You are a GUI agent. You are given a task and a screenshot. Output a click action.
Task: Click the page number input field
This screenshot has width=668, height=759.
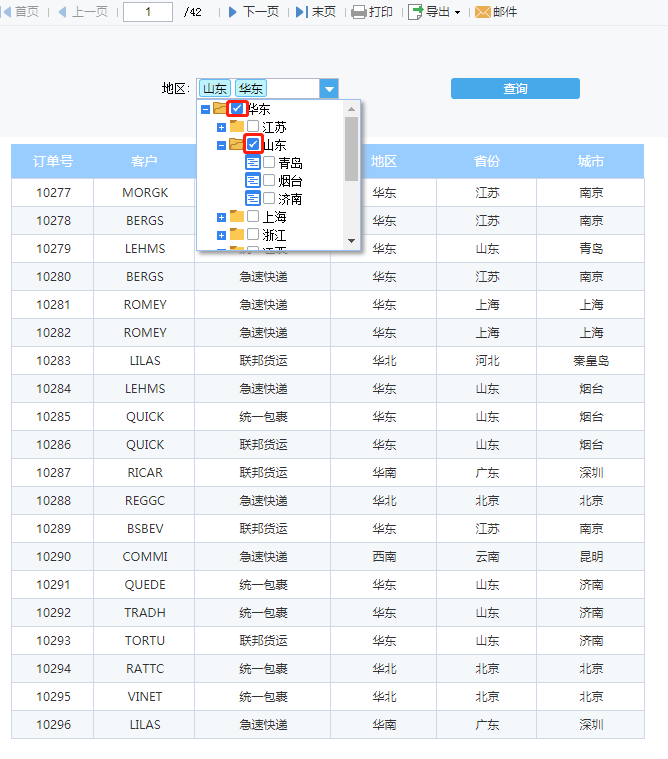(148, 12)
